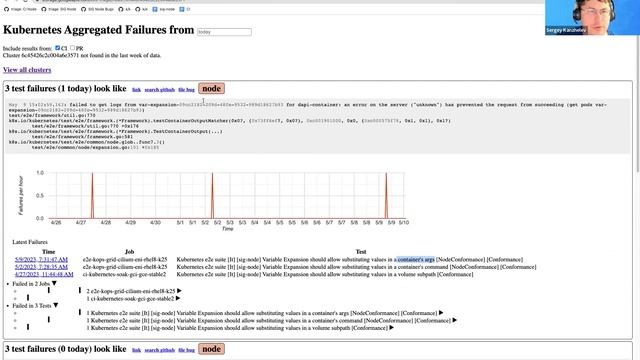Viewport: 640px width, 360px height.
Task: Click the container's command test name in the table
Action: 356,267
